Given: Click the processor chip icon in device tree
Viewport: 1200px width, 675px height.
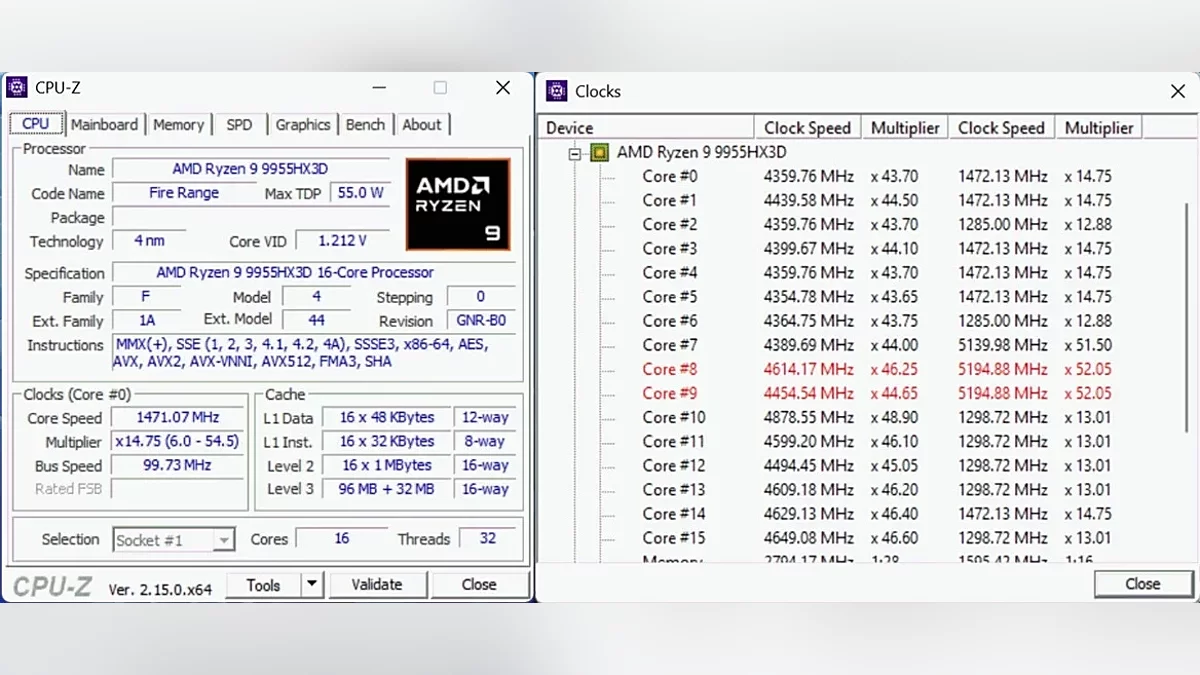Looking at the screenshot, I should [600, 153].
